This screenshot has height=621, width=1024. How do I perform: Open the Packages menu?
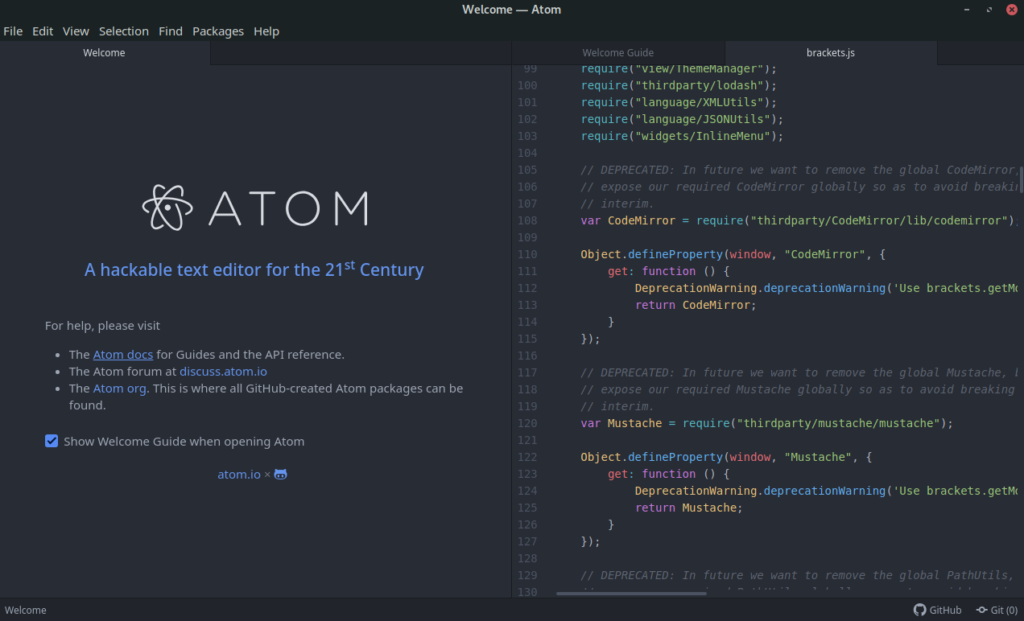click(218, 31)
